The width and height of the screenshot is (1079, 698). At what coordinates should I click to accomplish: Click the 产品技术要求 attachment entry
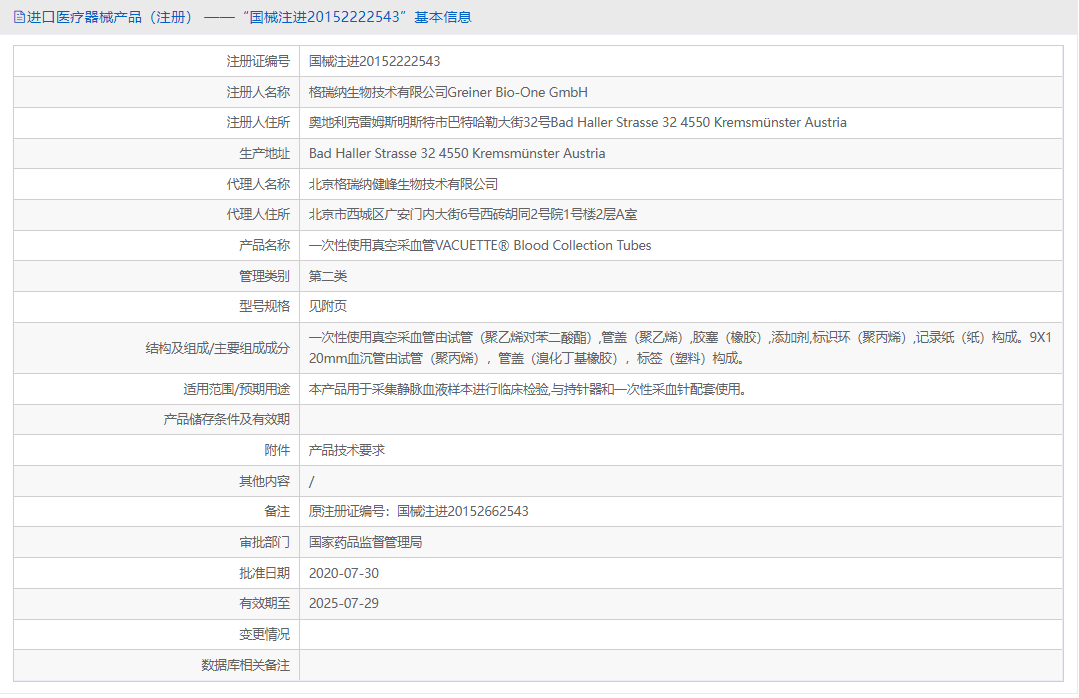pos(347,450)
